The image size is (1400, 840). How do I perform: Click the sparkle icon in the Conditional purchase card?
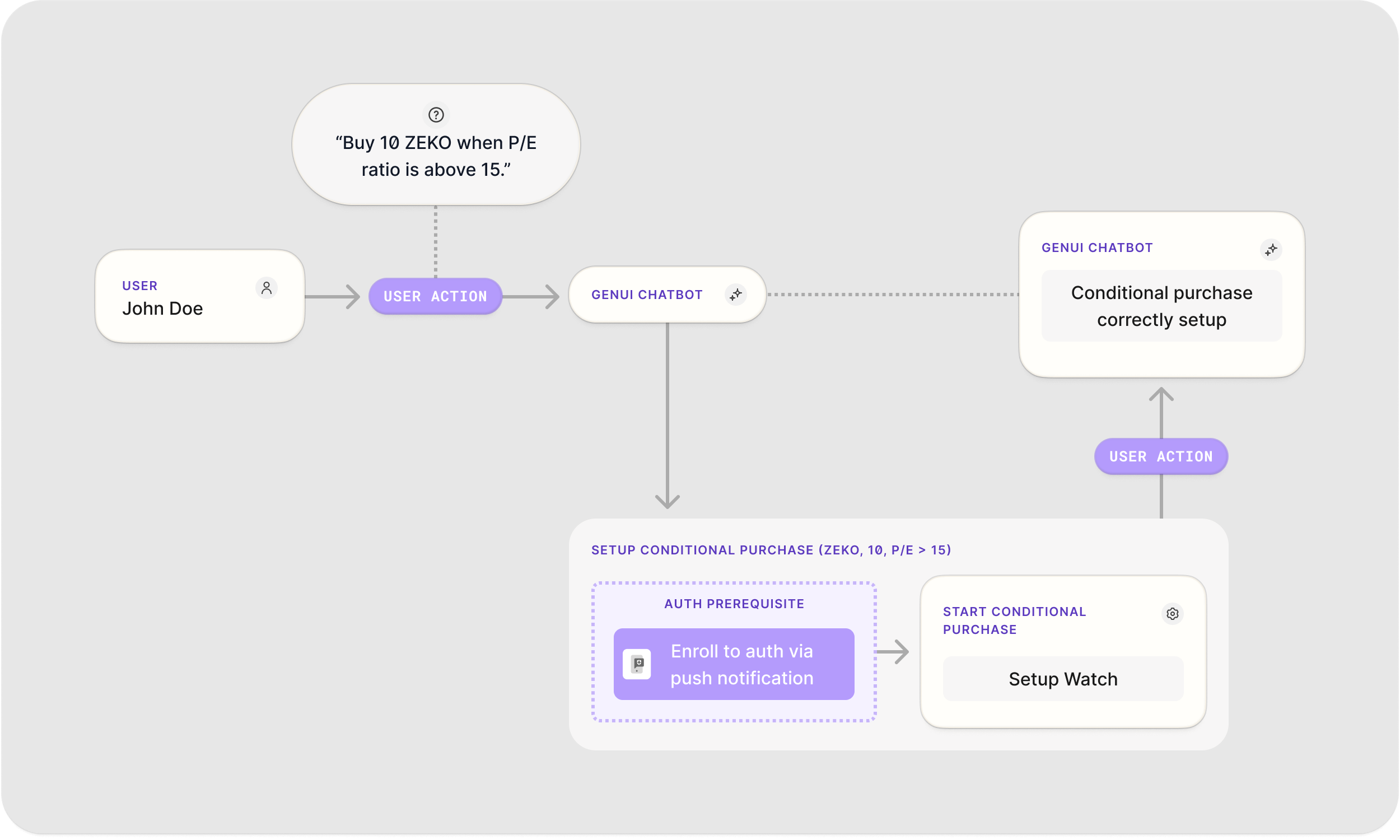pyautogui.click(x=1271, y=250)
